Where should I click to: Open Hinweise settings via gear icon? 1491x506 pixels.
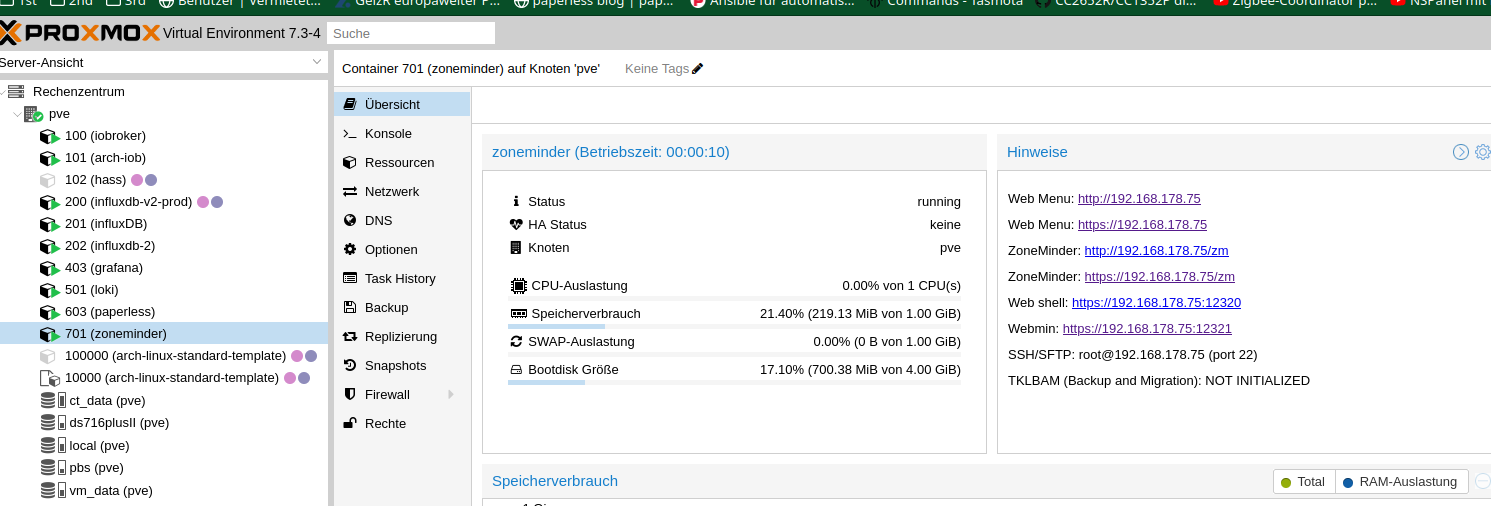coord(1483,152)
